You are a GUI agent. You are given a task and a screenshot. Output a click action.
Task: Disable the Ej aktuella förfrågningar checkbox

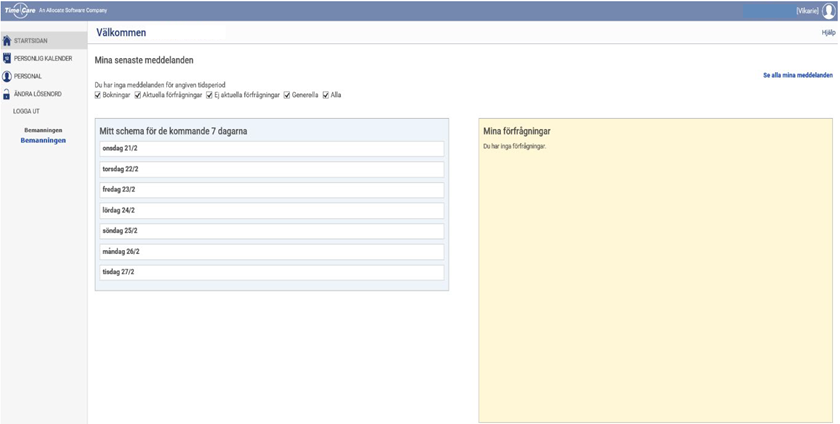[209, 95]
